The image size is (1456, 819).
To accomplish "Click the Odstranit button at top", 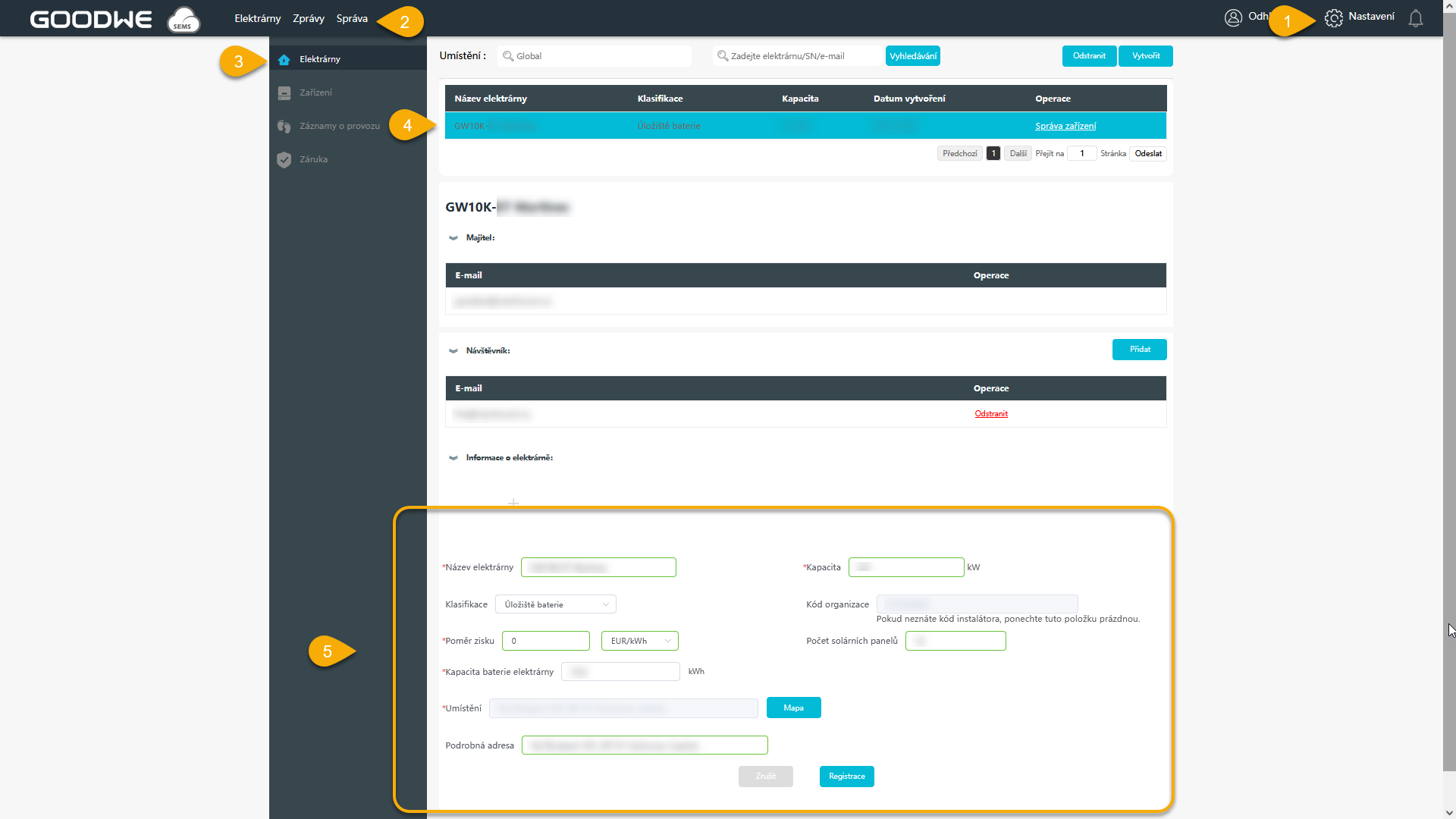I will (x=1089, y=56).
